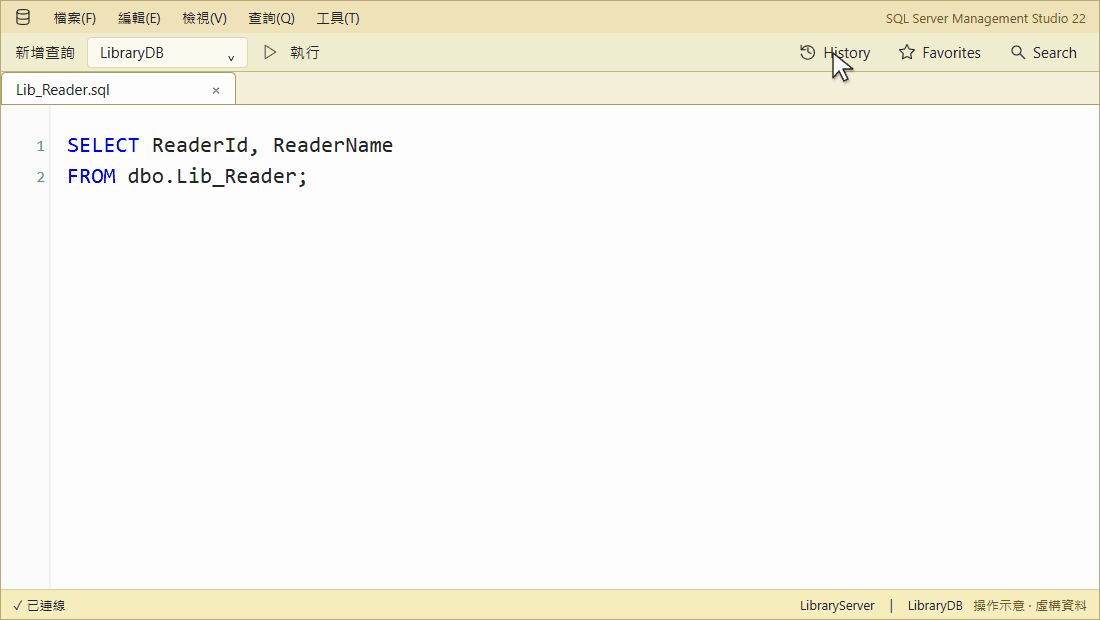This screenshot has height=620, width=1100.
Task: Open the 檔案(F) menu
Action: [75, 18]
